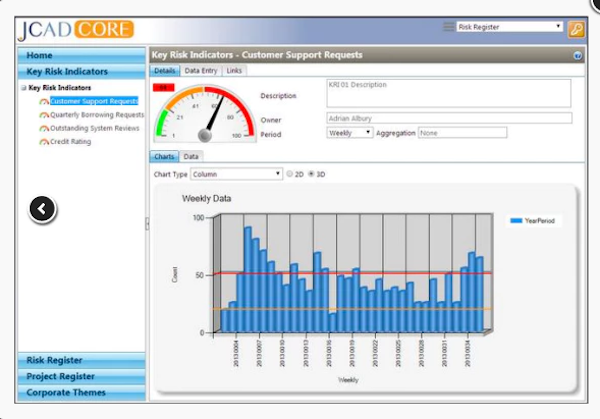The width and height of the screenshot is (600, 419).
Task: Click the orange key login icon
Action: 576,28
